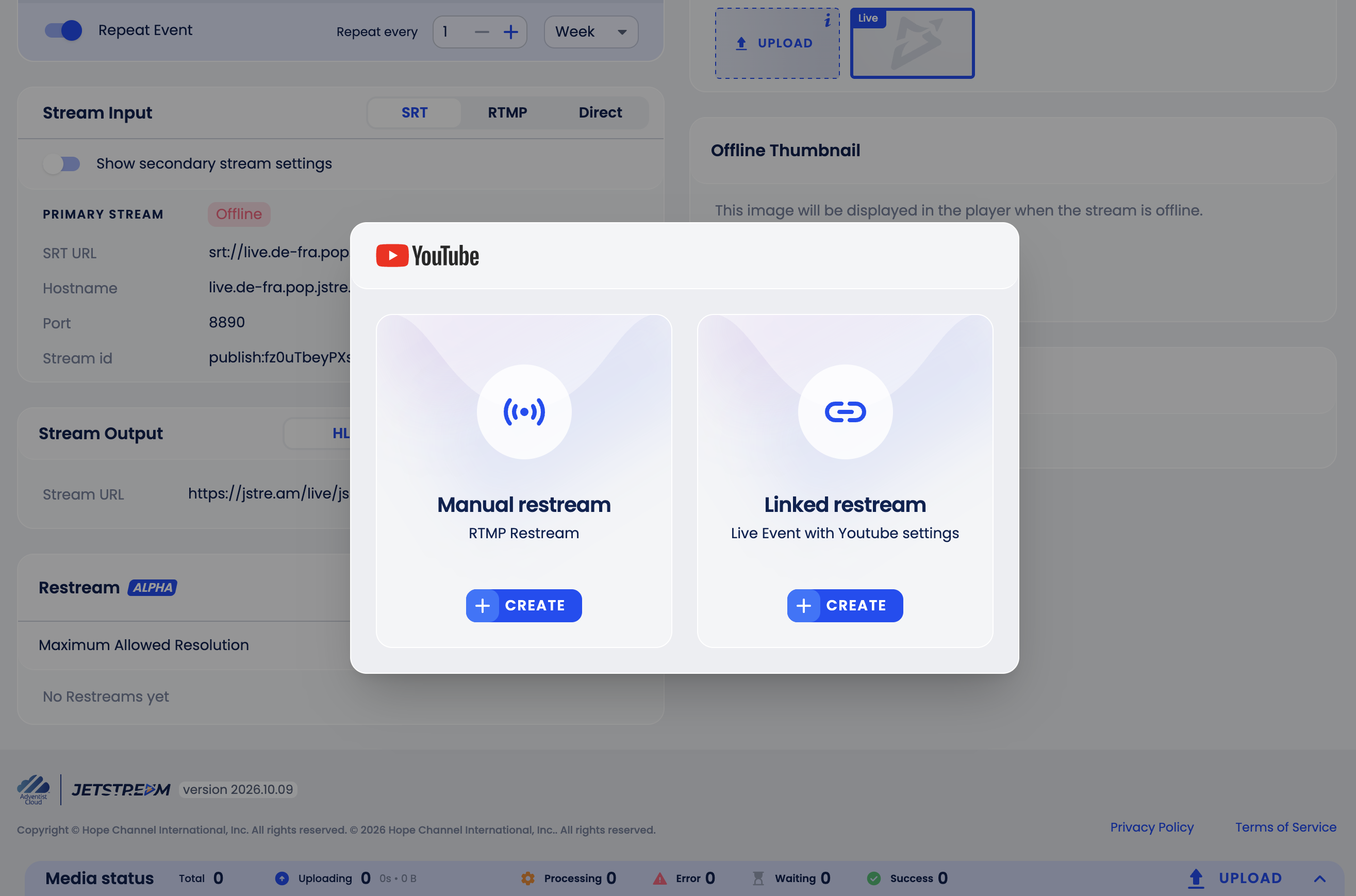Click the Media status Total count
The height and width of the screenshot is (896, 1356).
pos(218,878)
